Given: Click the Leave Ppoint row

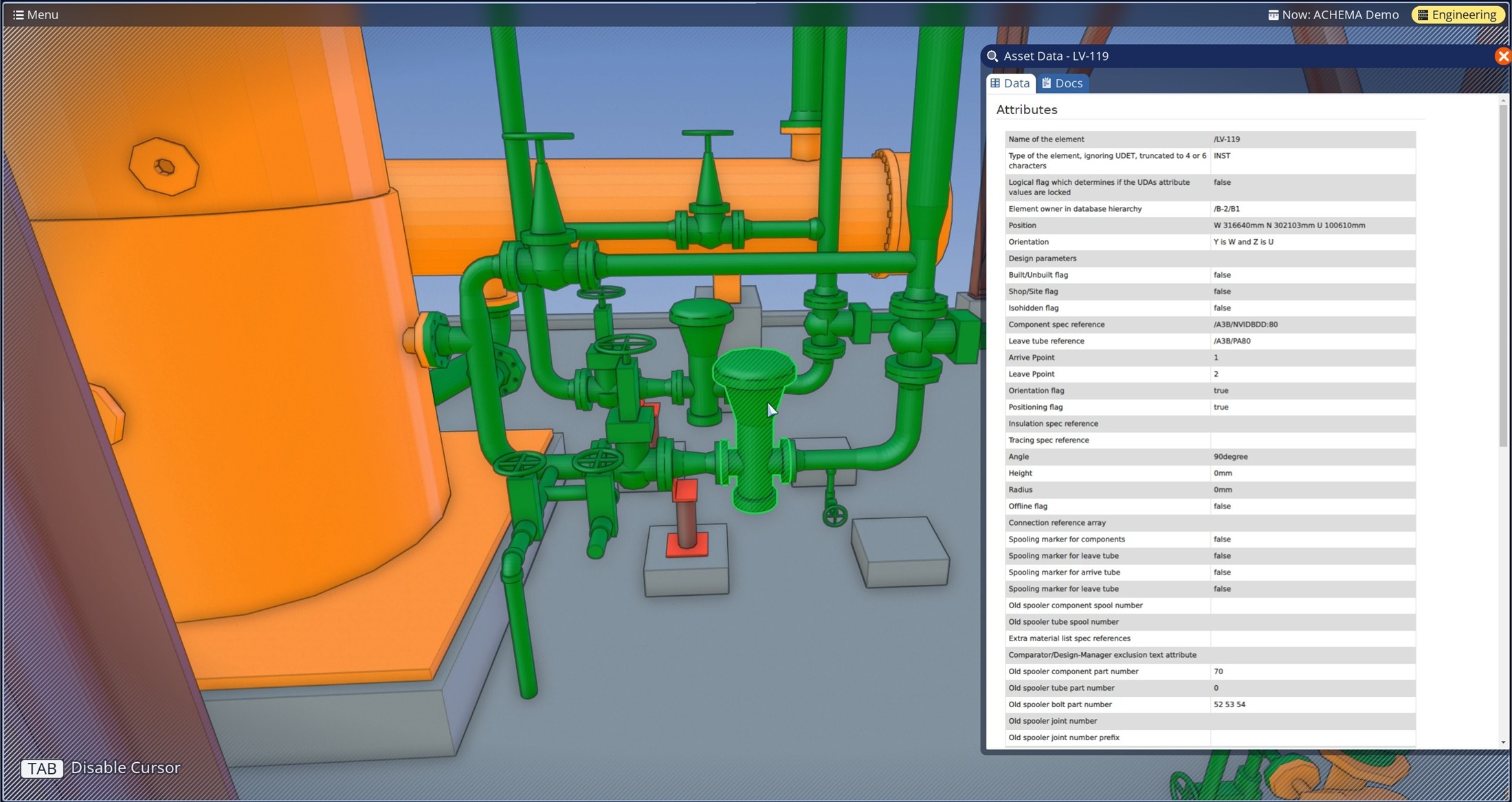Looking at the screenshot, I should (1210, 374).
